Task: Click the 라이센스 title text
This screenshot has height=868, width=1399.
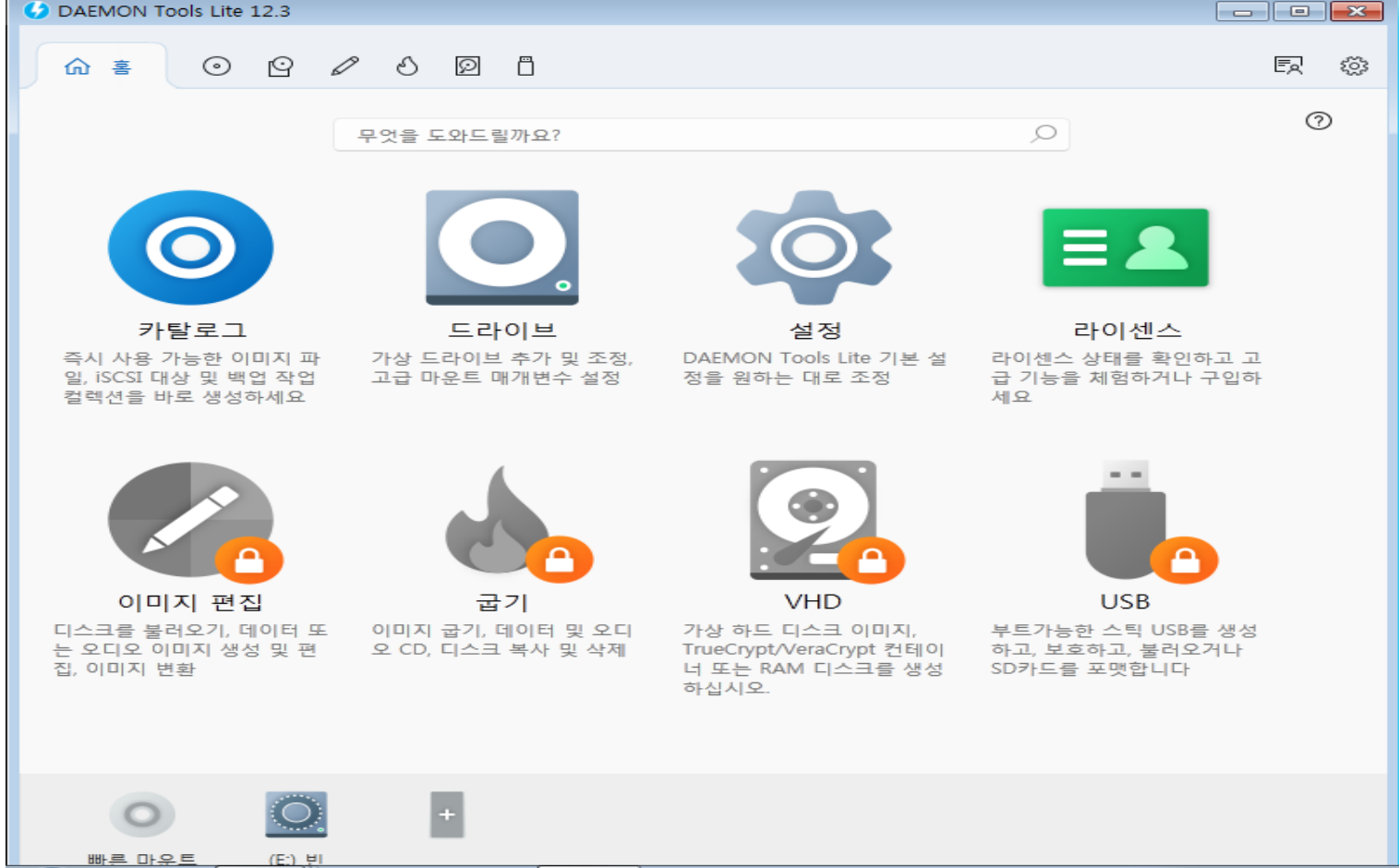Action: pos(1127,331)
